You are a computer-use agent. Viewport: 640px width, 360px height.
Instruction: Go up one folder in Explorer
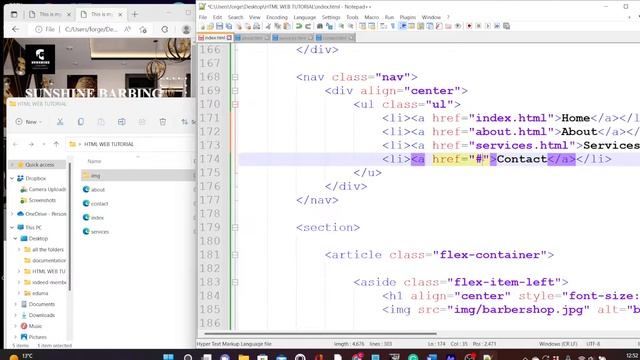[x=56, y=144]
